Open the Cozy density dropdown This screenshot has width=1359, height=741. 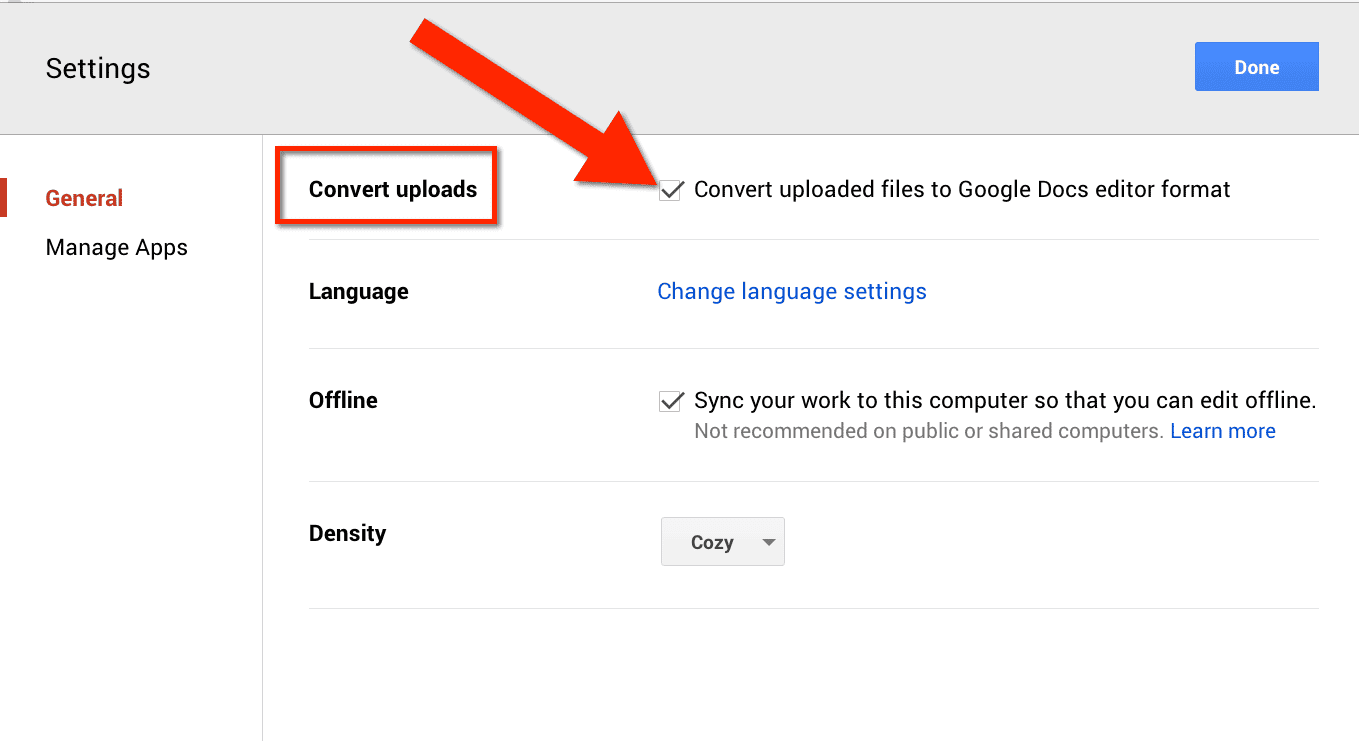[x=722, y=542]
